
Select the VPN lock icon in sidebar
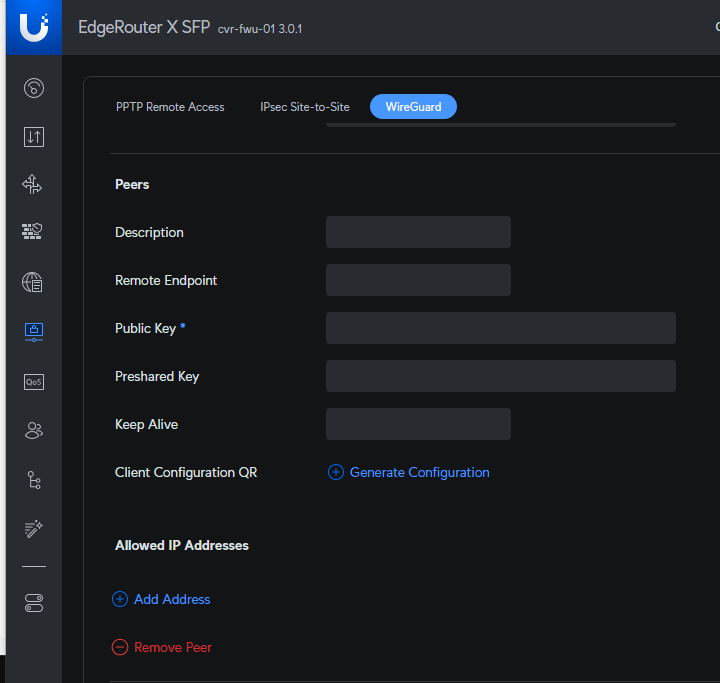[33, 331]
